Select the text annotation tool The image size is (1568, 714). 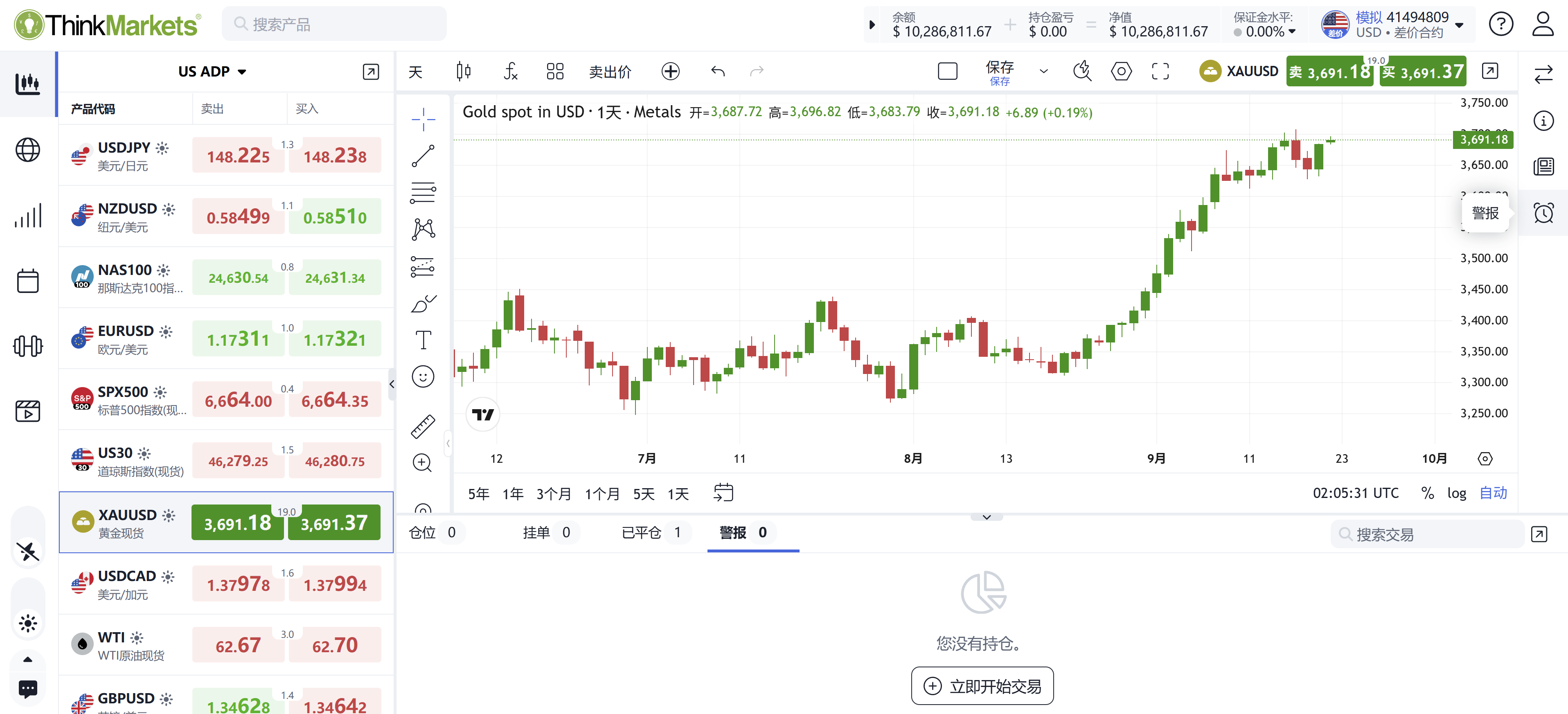[x=423, y=340]
